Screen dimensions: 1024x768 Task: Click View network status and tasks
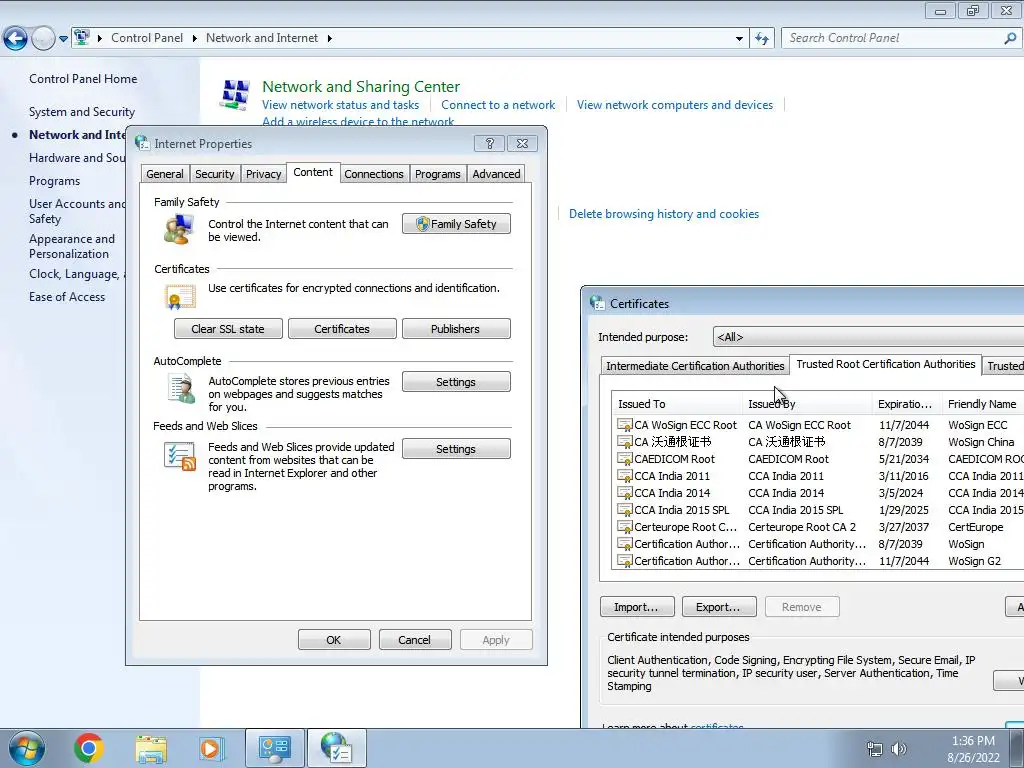point(340,104)
